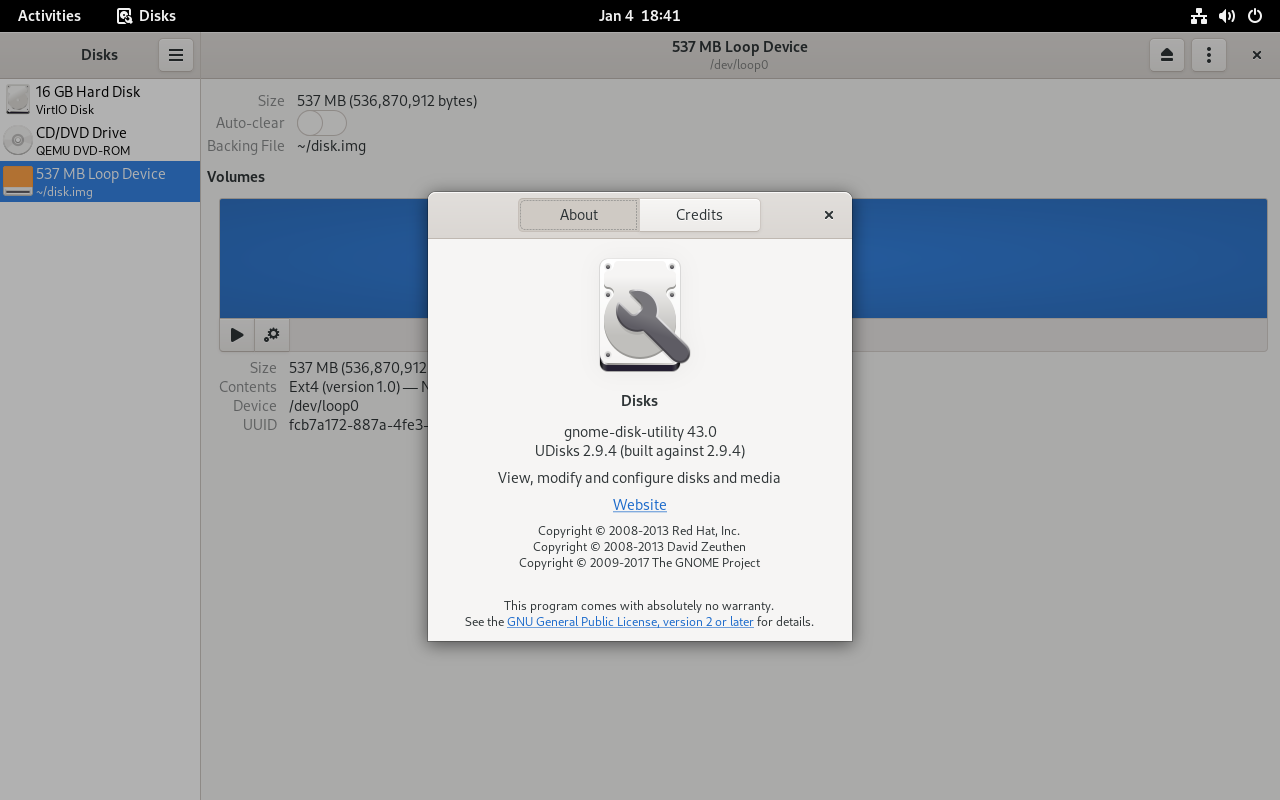Open the power menu tray icon
The height and width of the screenshot is (800, 1280).
click(1256, 16)
